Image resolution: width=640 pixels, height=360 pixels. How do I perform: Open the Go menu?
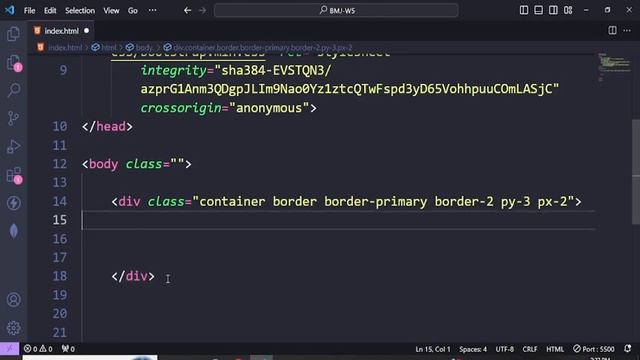133,11
